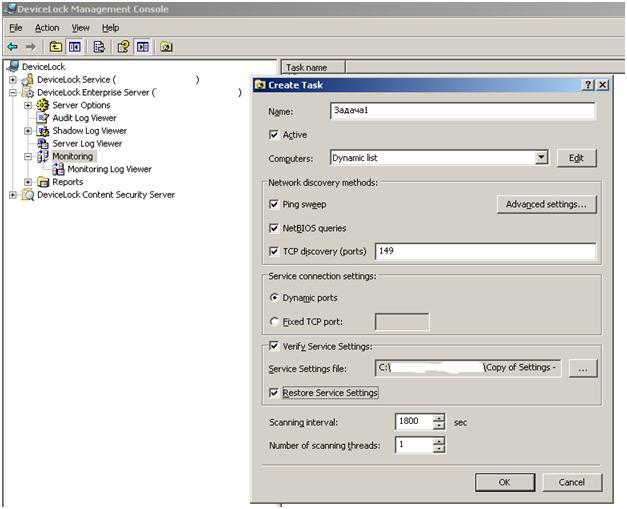Click the Create Task dialog title icon
This screenshot has width=627, height=509.
[260, 85]
